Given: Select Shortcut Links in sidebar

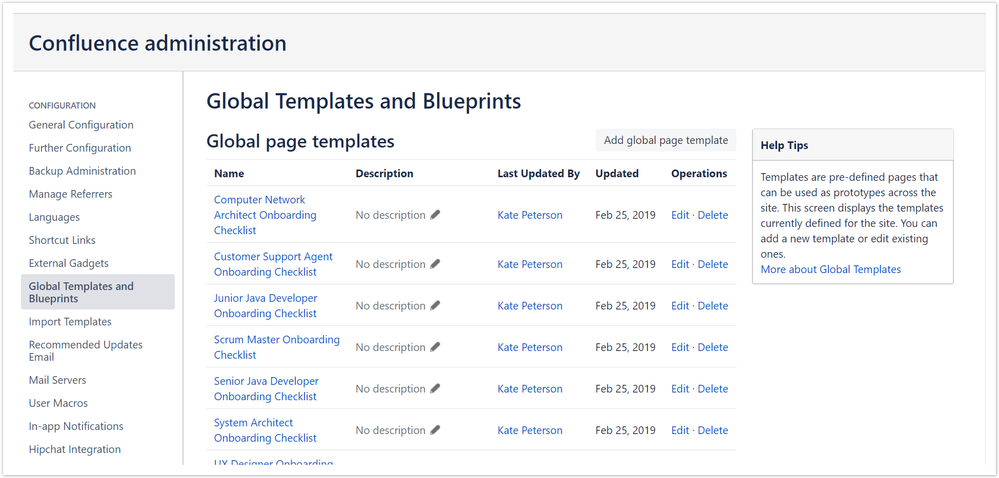Looking at the screenshot, I should pyautogui.click(x=62, y=240).
